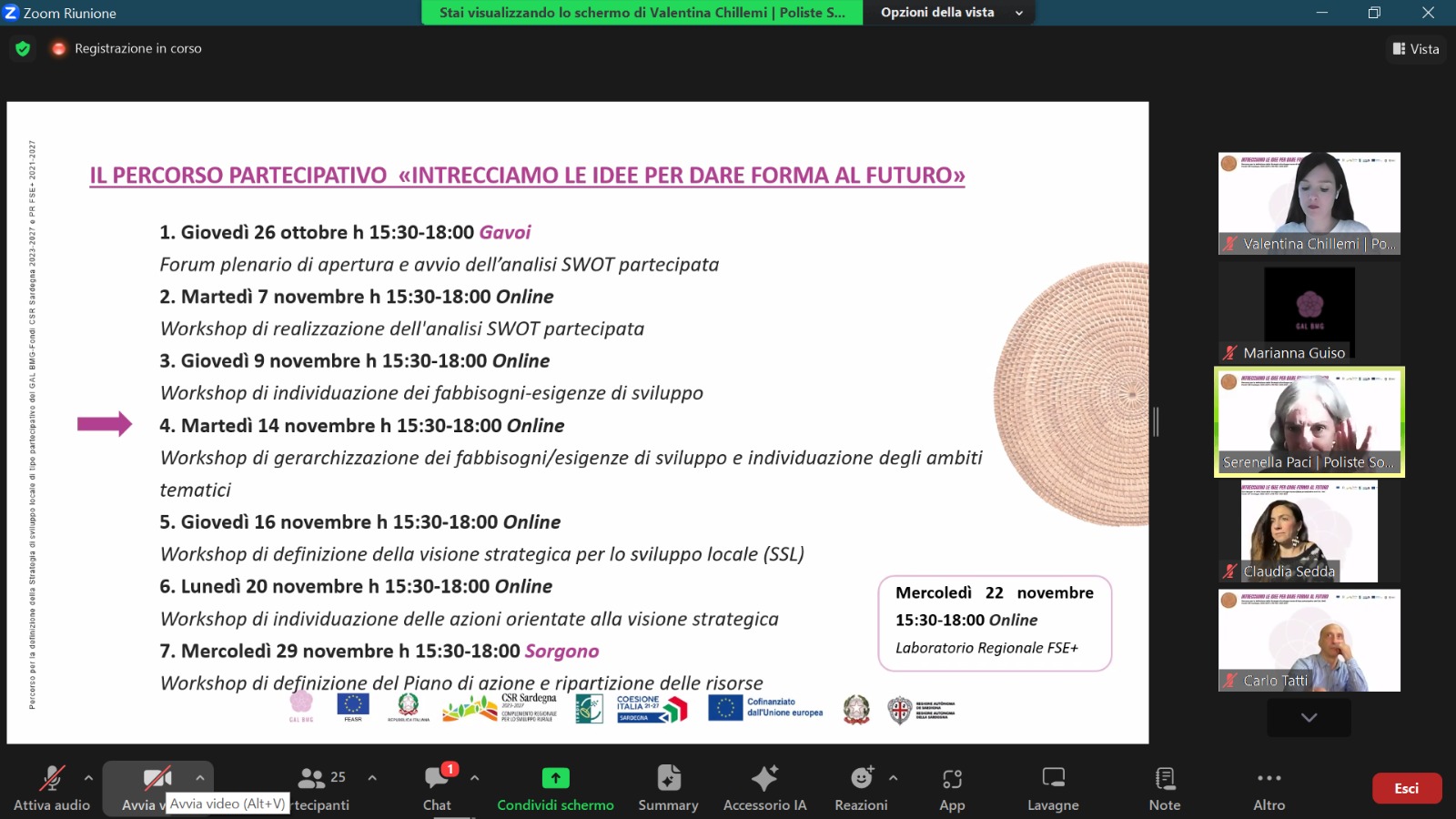
Task: Open the Altro more options menu
Action: [x=1269, y=779]
